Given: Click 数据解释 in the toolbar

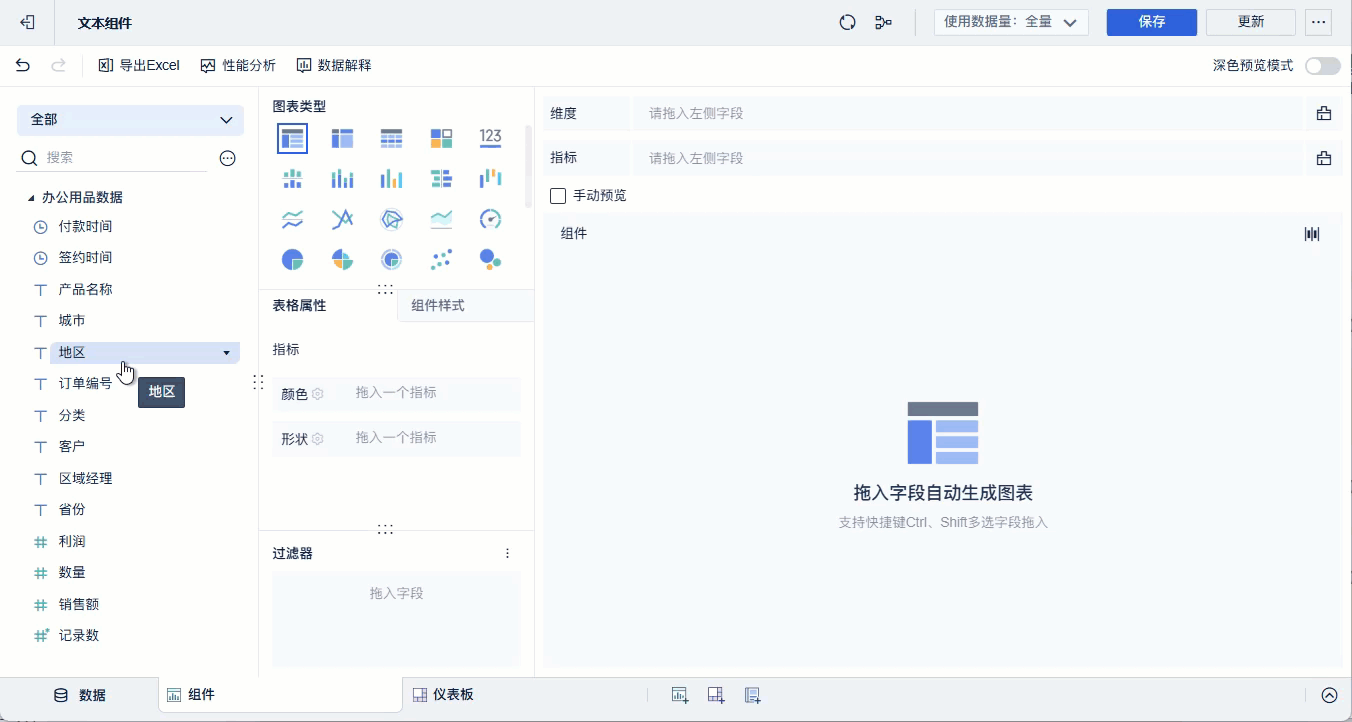Looking at the screenshot, I should point(334,66).
